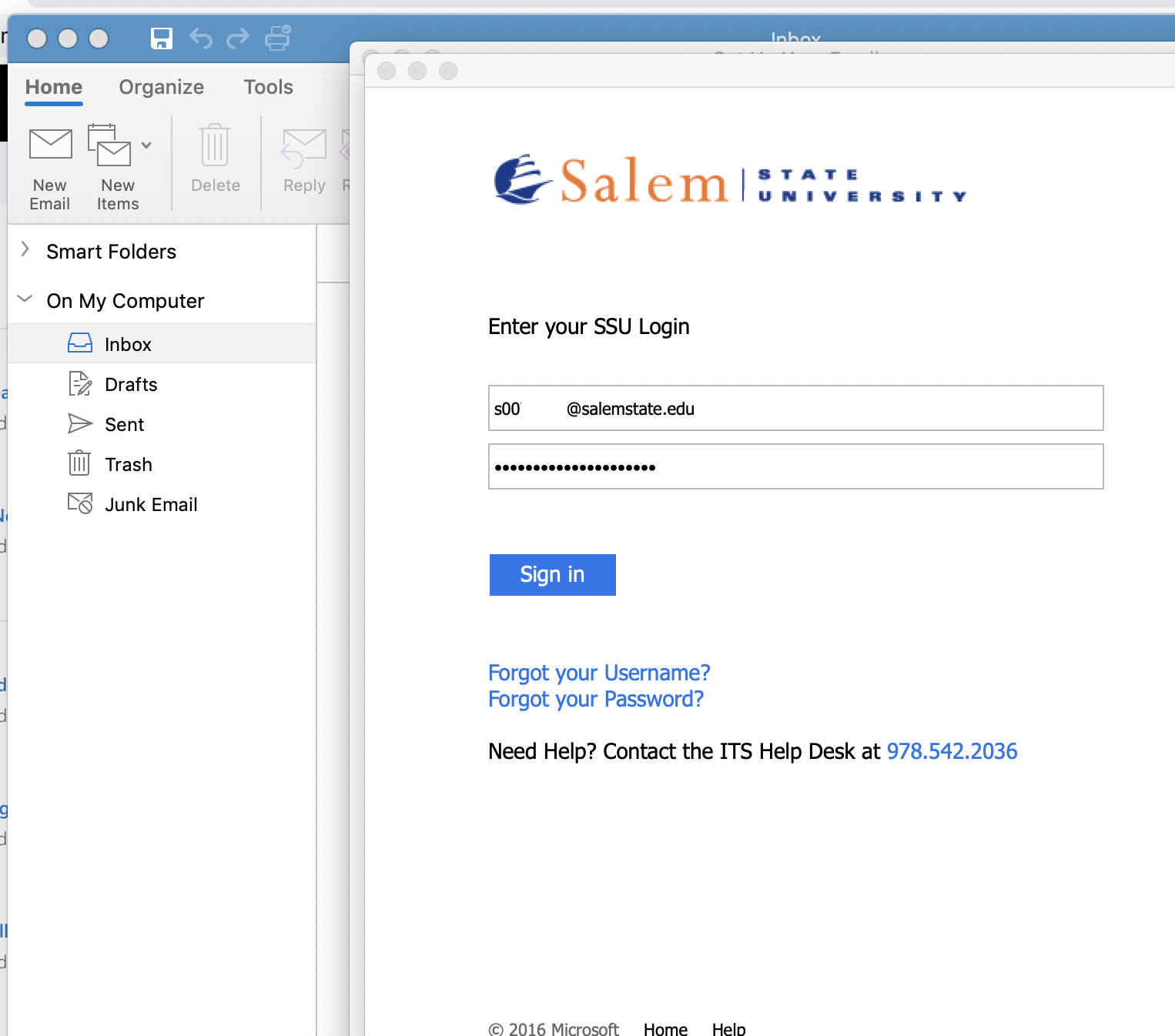Click the Redo arrow in Outlook title bar
Viewport: 1175px width, 1036px height.
(238, 38)
